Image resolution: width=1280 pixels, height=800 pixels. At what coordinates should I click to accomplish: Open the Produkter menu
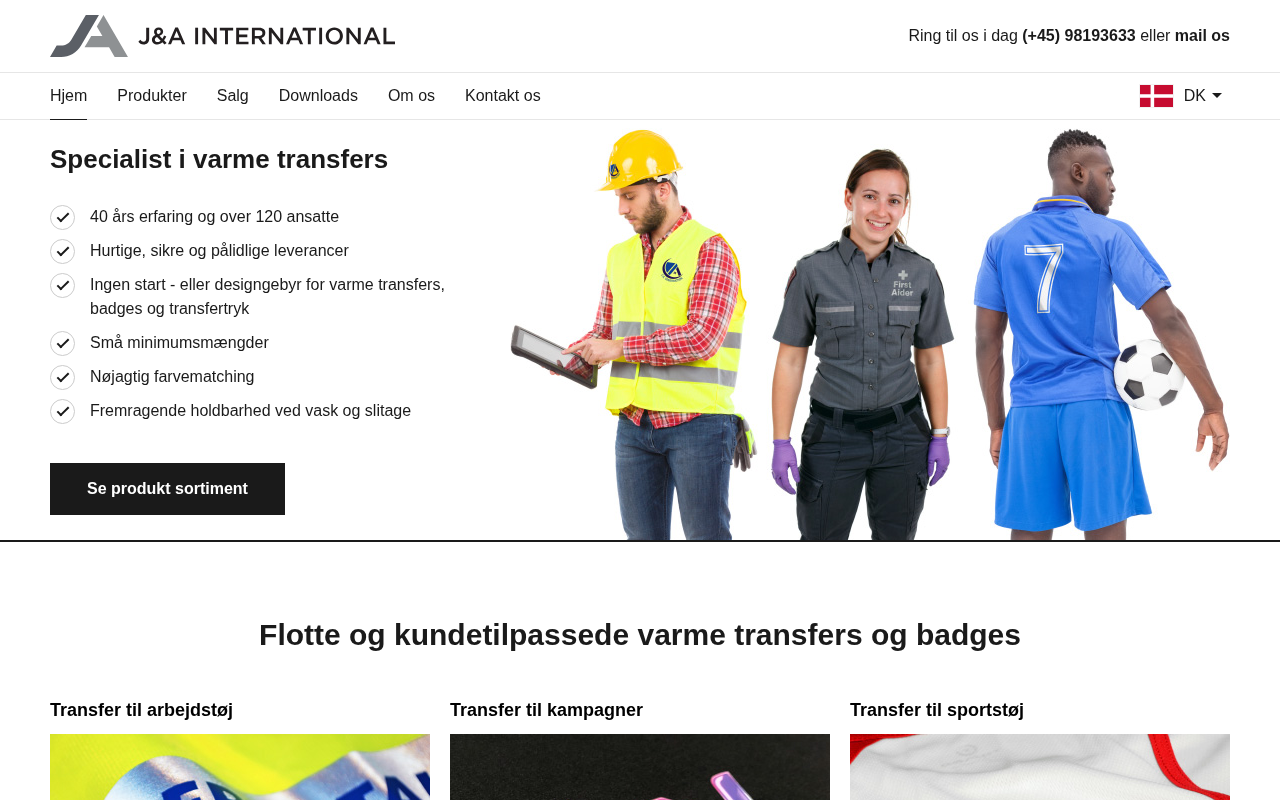coord(152,96)
